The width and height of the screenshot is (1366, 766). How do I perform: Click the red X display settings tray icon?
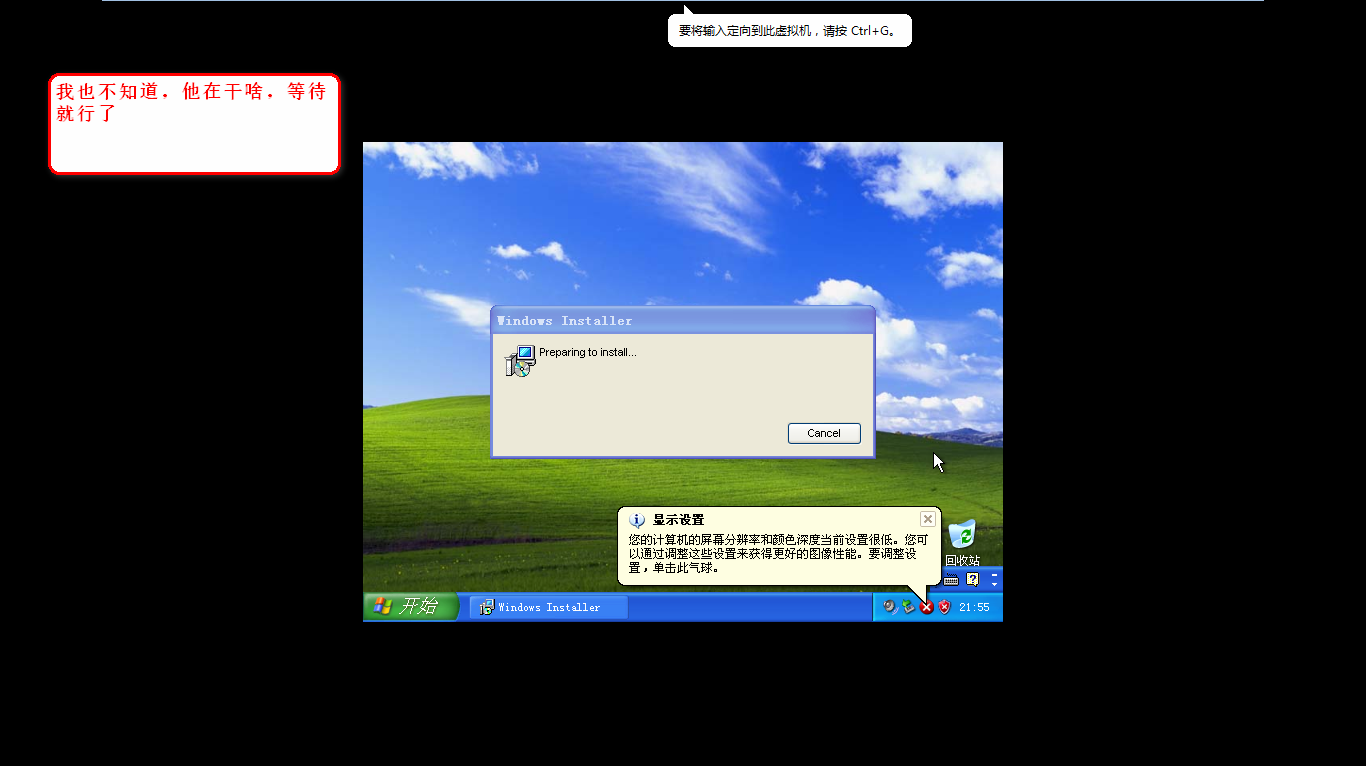coord(927,607)
